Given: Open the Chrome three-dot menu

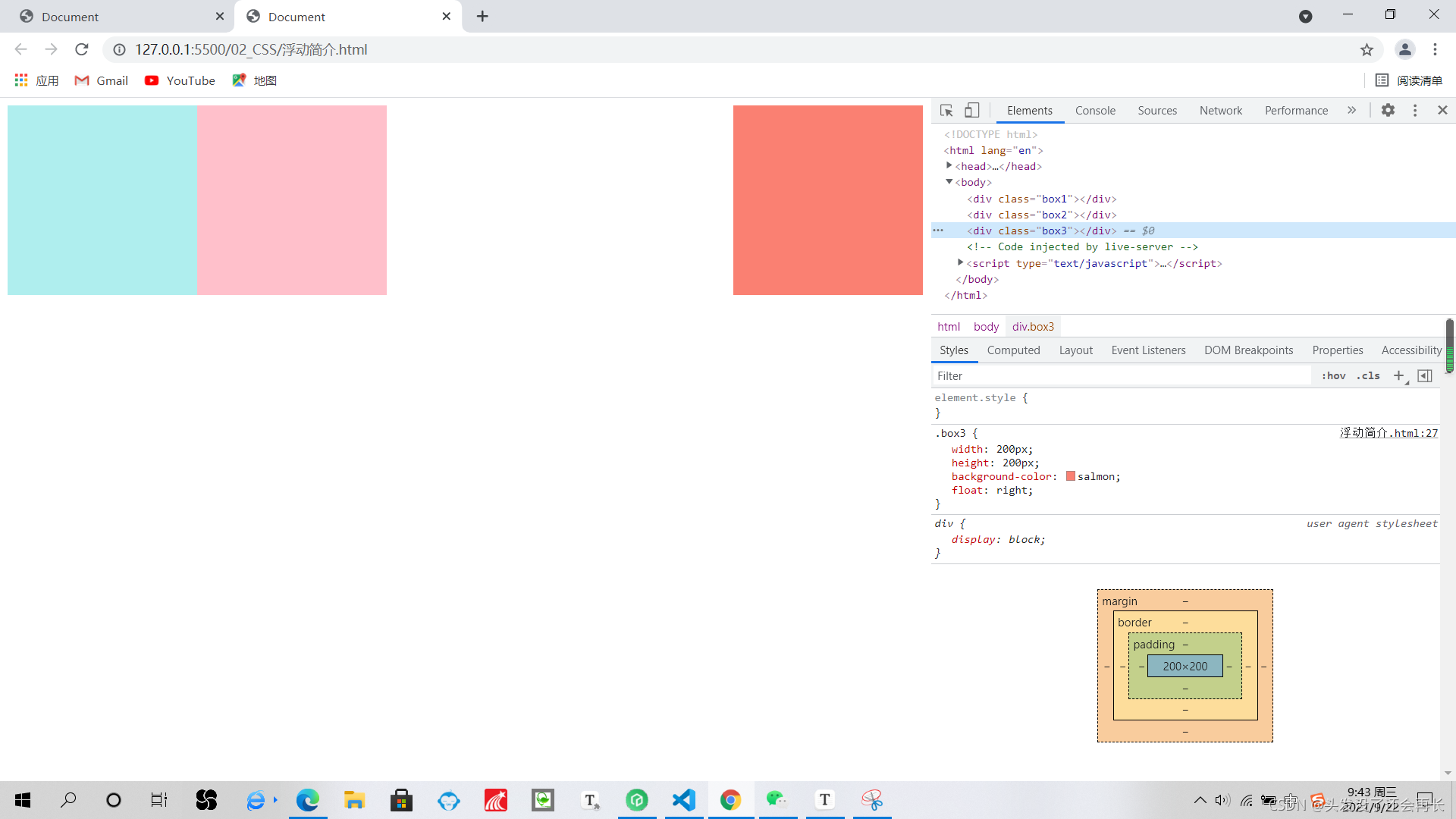Looking at the screenshot, I should click(1435, 49).
